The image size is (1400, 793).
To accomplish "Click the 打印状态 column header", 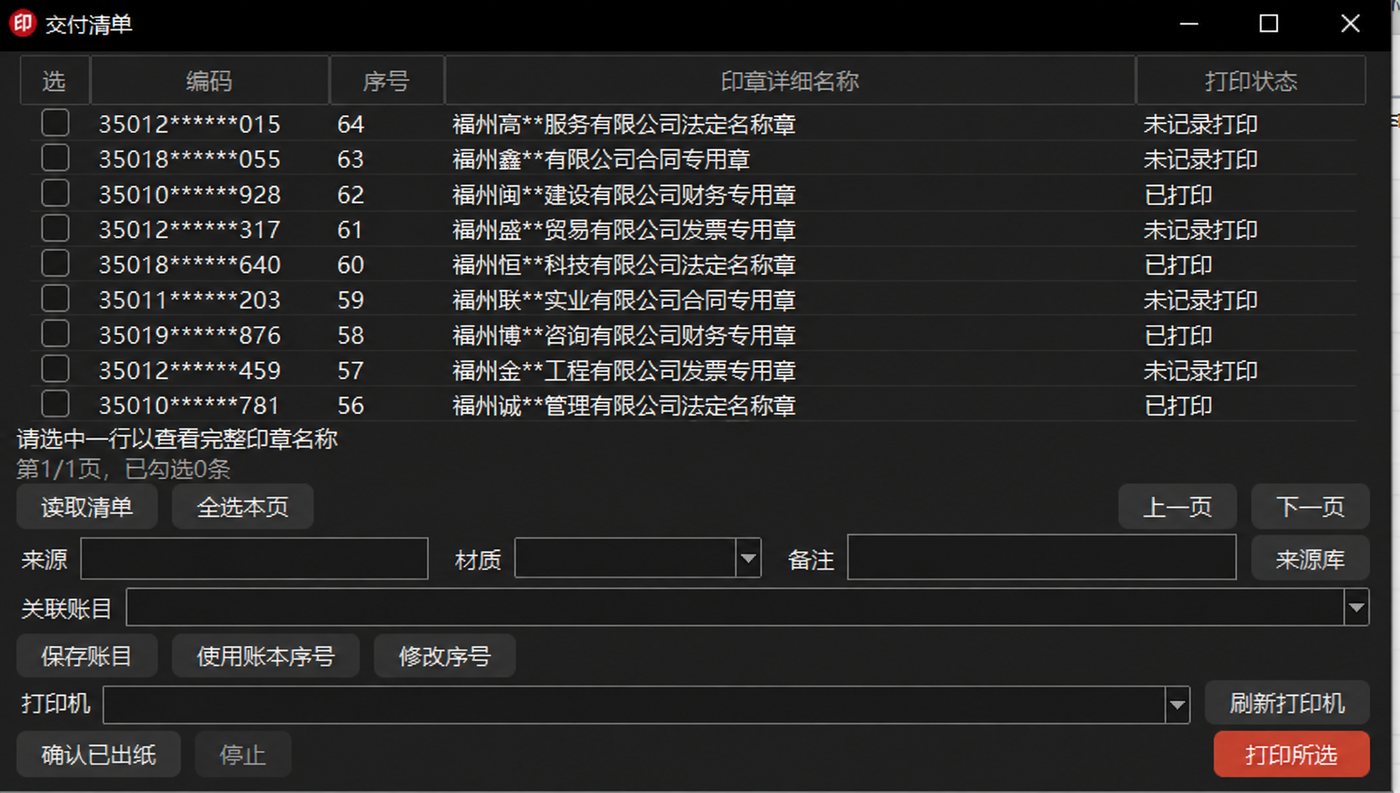I will pyautogui.click(x=1251, y=81).
